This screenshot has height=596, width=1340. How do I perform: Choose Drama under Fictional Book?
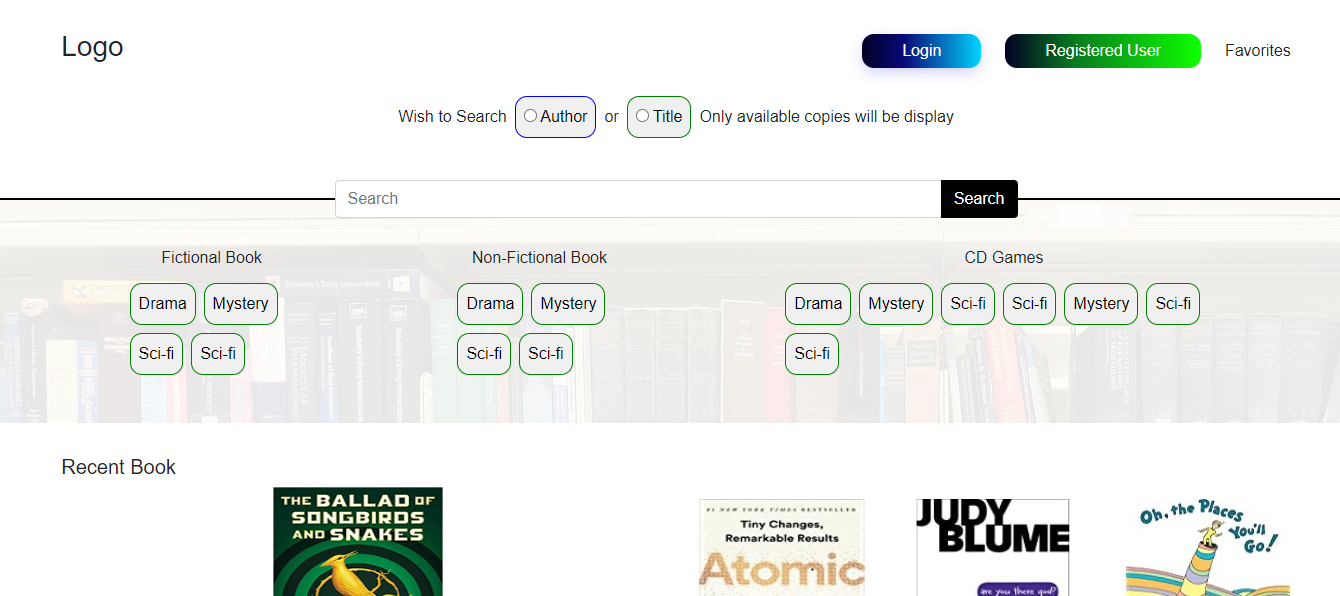coord(163,304)
